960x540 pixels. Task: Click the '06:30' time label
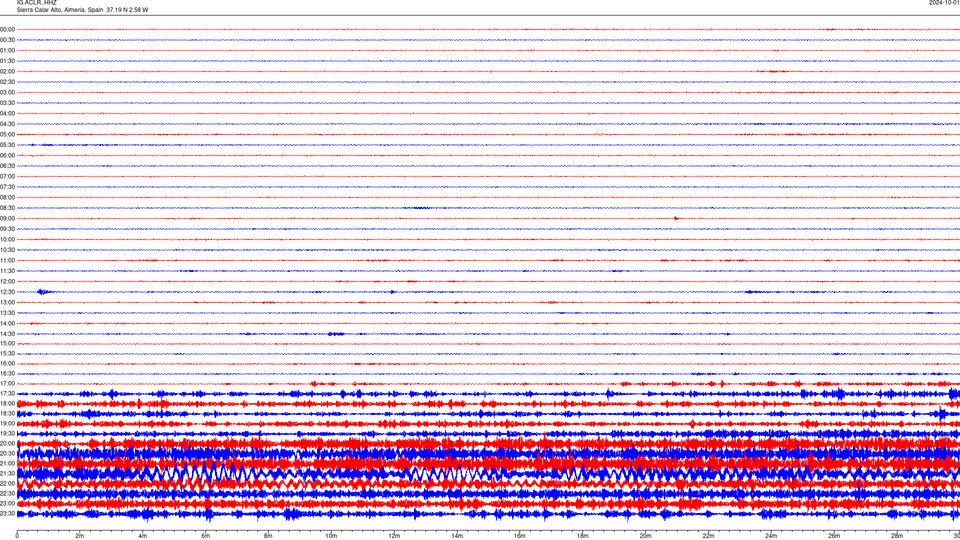[7, 166]
